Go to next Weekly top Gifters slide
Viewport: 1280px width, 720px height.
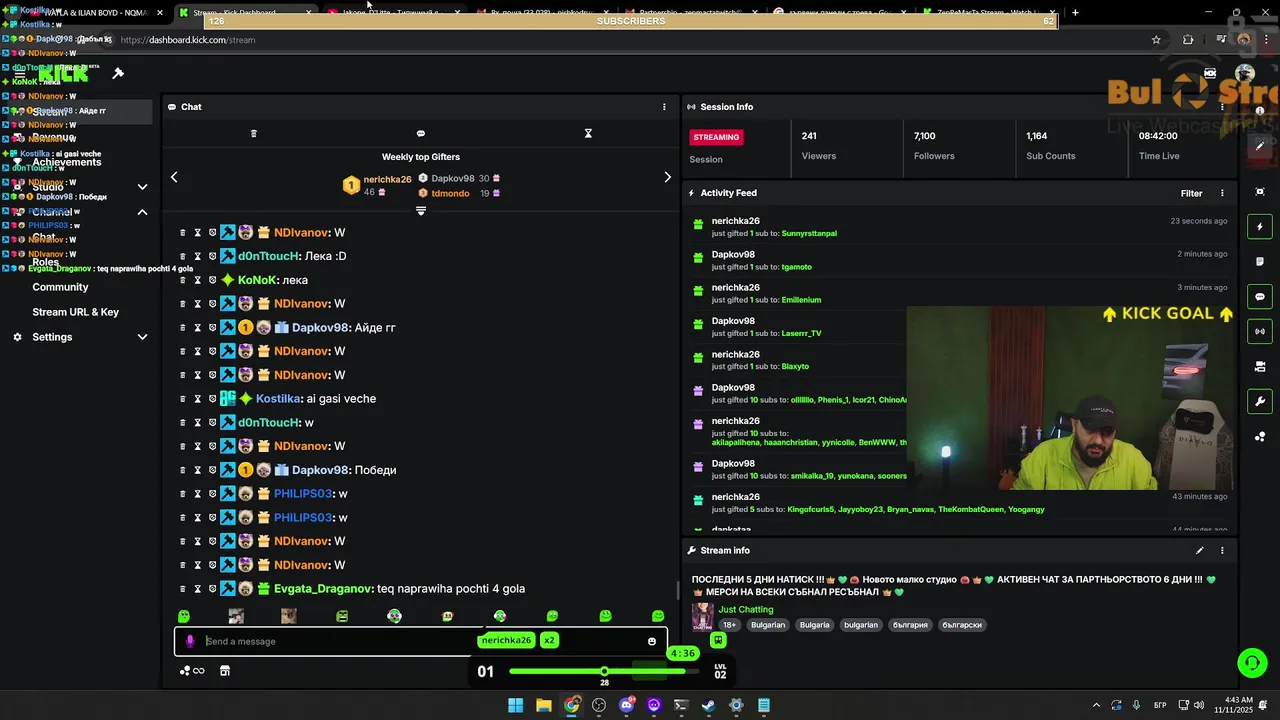tap(668, 177)
